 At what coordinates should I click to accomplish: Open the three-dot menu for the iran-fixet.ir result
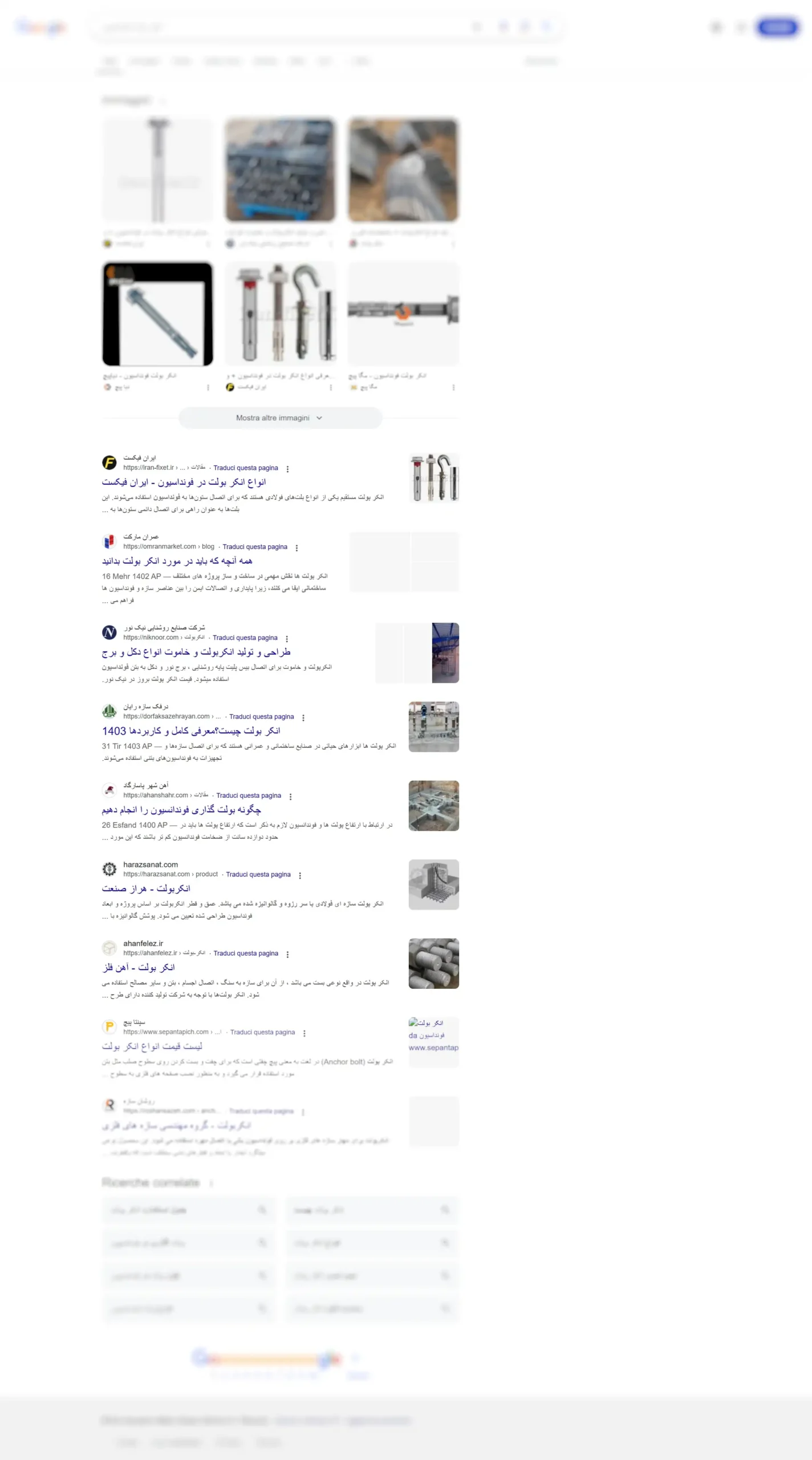pyautogui.click(x=287, y=469)
